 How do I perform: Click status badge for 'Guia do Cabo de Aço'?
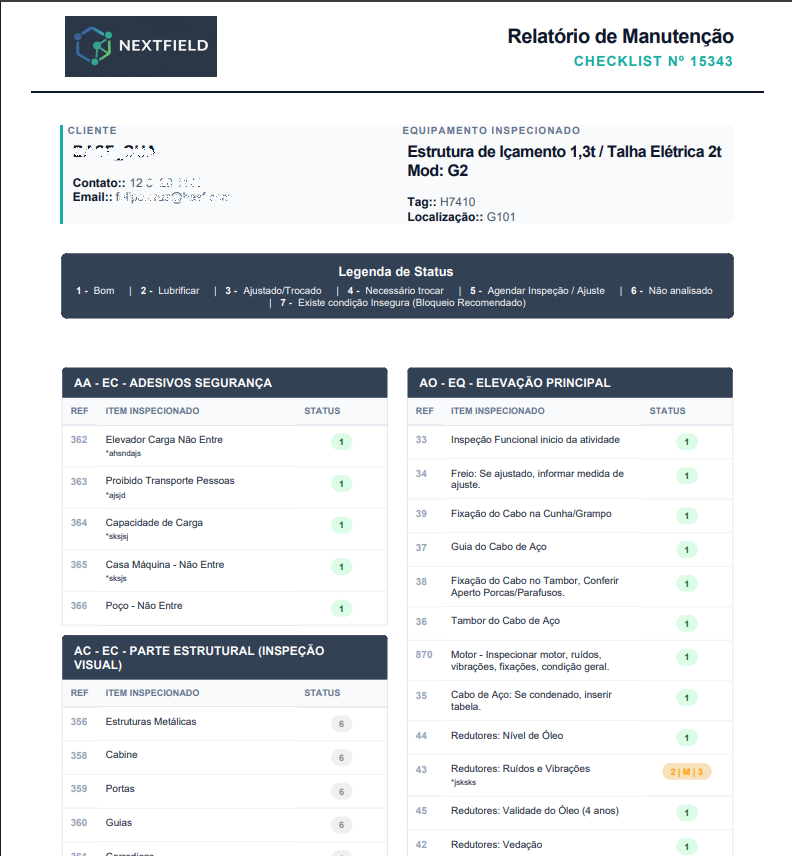(x=687, y=550)
